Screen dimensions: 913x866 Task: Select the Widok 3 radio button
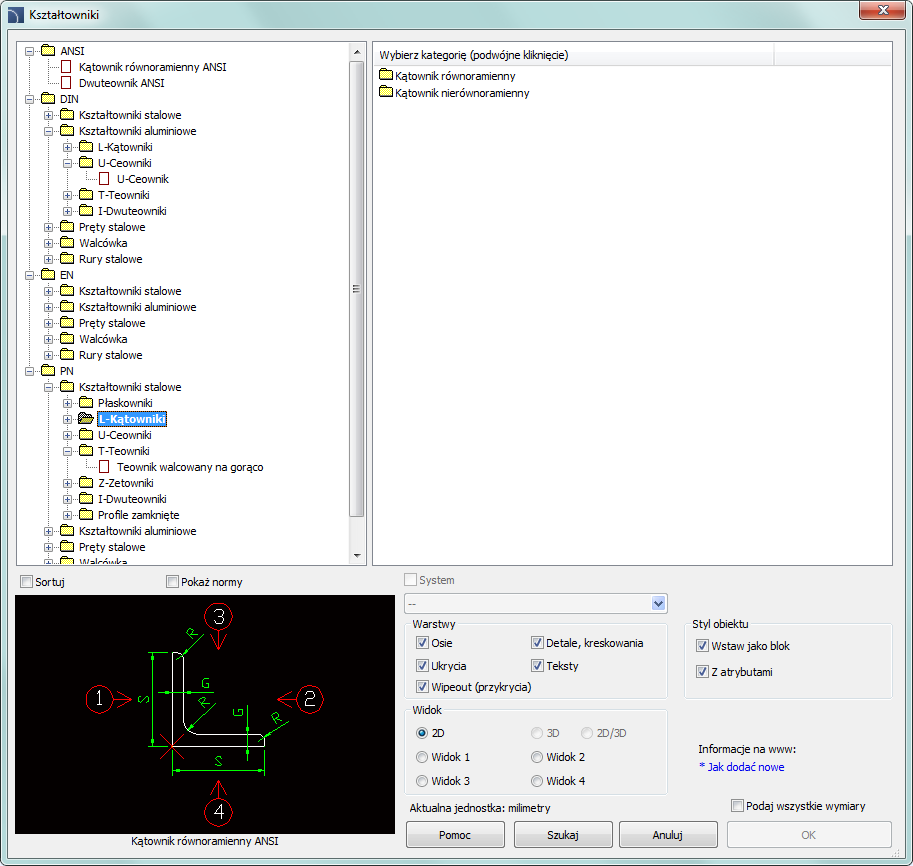422,781
